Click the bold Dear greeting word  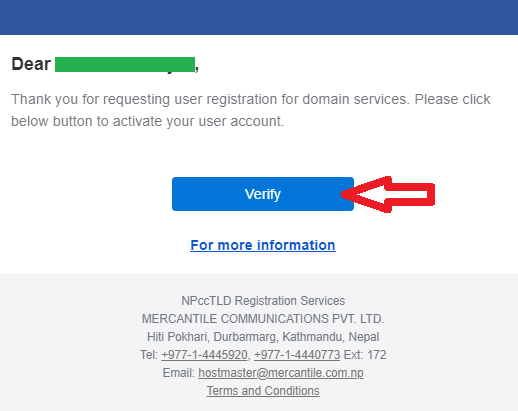[x=31, y=64]
